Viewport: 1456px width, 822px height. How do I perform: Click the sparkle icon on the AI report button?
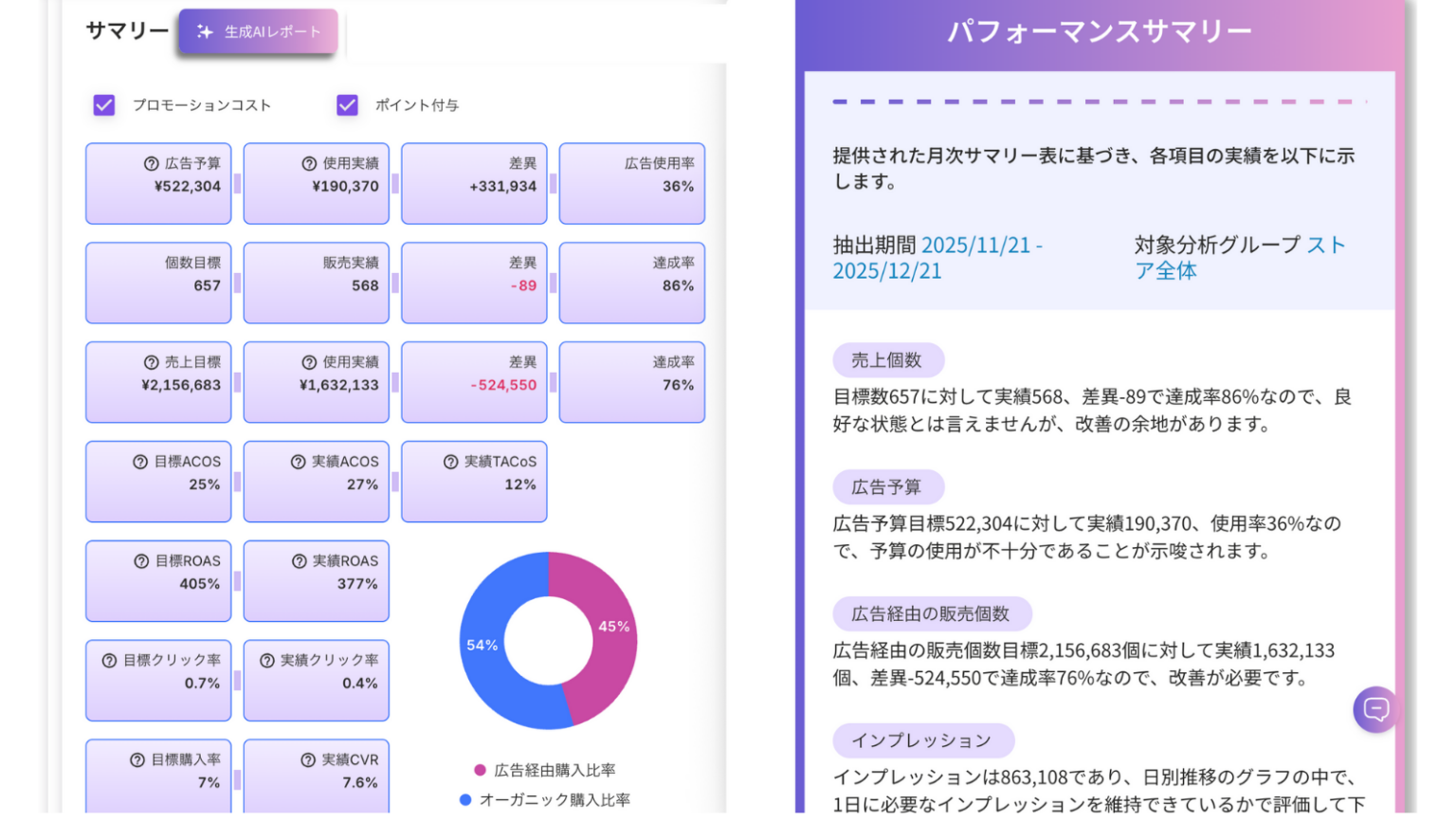click(203, 31)
